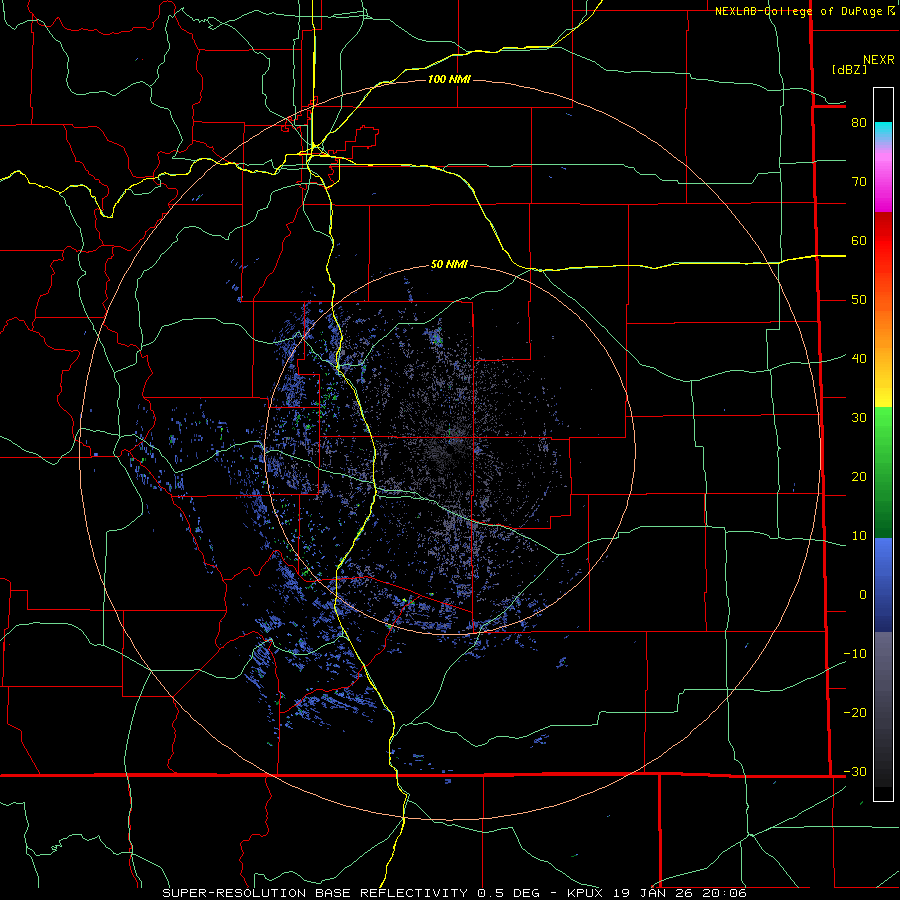Click the 40 value on dBZ scale
The image size is (900, 900).
pos(859,358)
